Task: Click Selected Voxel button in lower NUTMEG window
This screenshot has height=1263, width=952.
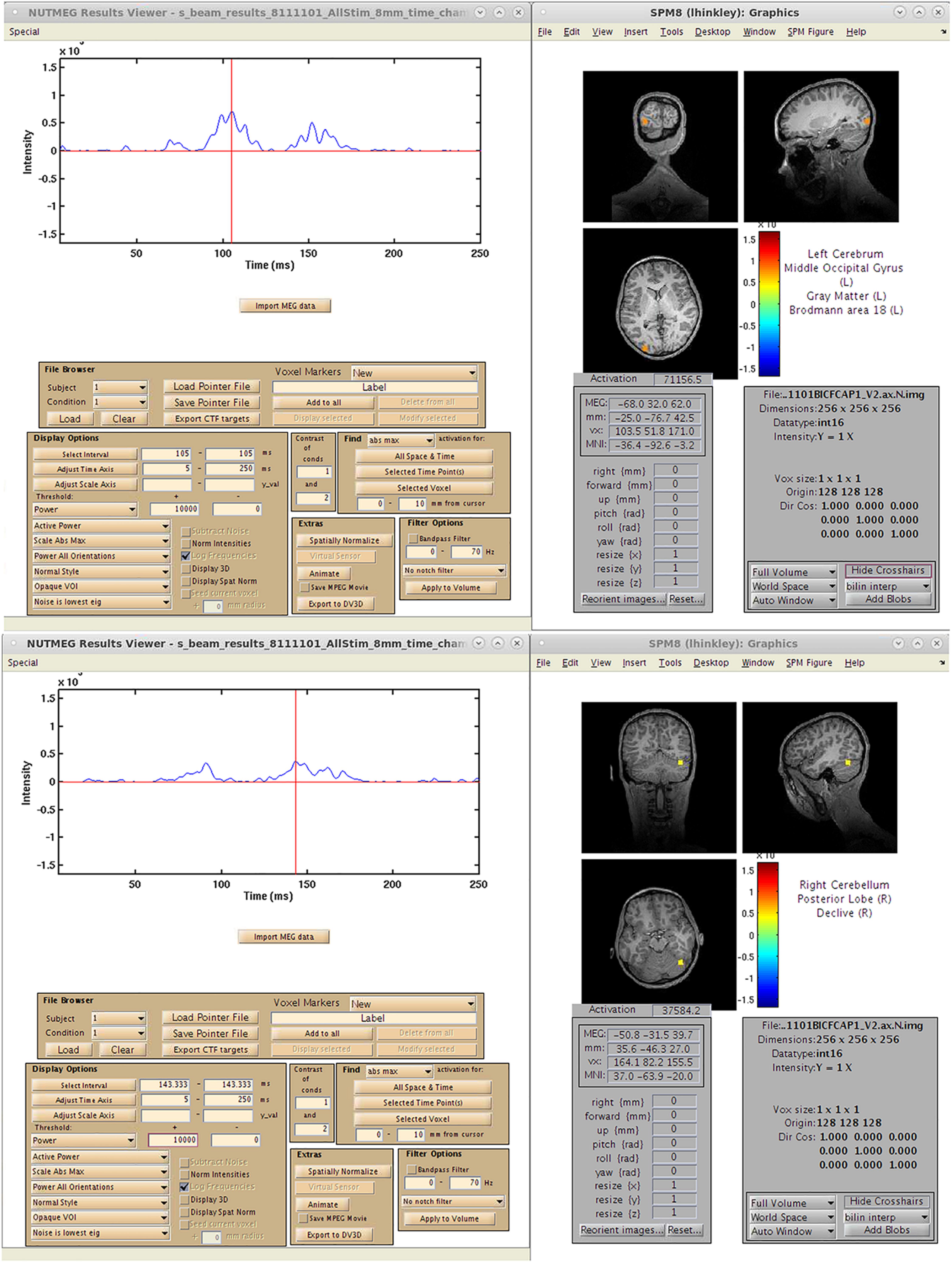Action: click(423, 1119)
